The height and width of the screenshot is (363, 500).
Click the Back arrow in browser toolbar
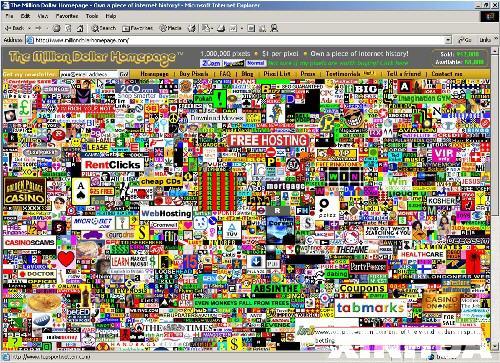[14, 28]
